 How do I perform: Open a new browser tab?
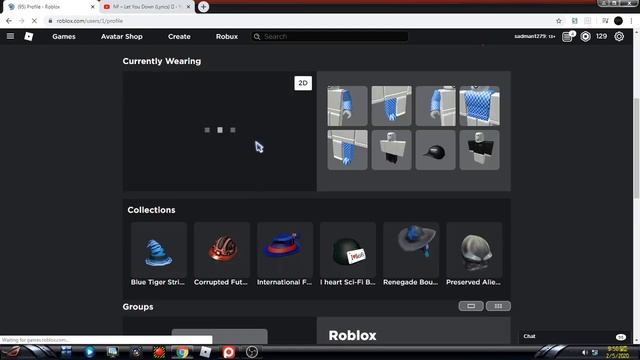coord(203,7)
